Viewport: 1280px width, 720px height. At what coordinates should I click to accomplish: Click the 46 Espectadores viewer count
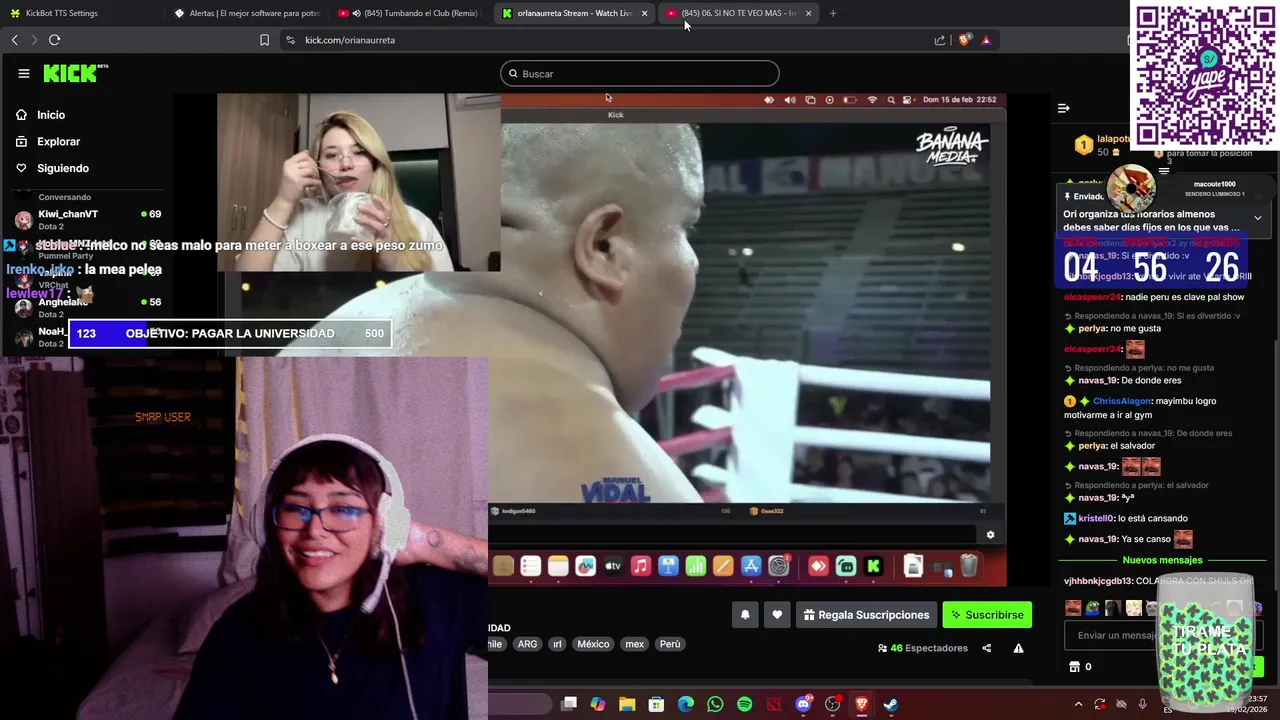tap(922, 648)
